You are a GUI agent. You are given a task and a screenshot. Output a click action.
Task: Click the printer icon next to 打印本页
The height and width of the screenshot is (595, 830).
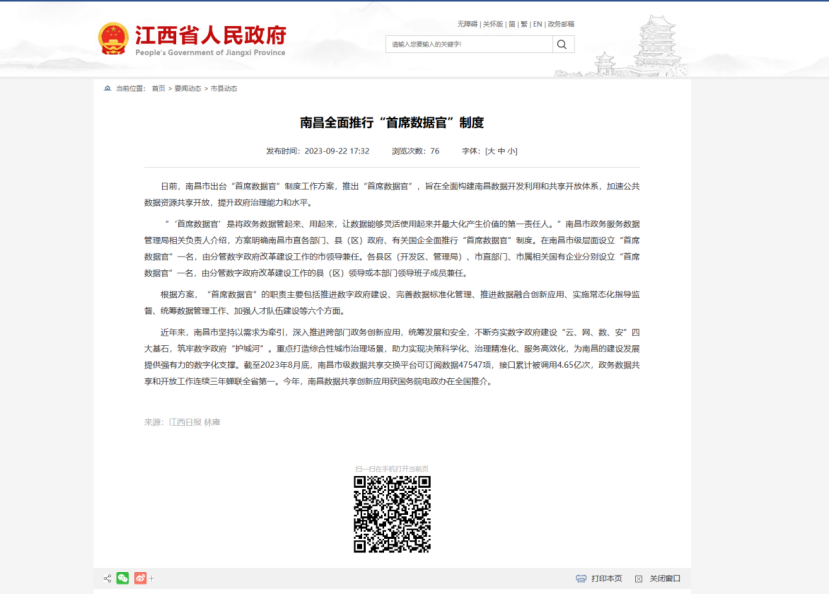click(x=581, y=578)
